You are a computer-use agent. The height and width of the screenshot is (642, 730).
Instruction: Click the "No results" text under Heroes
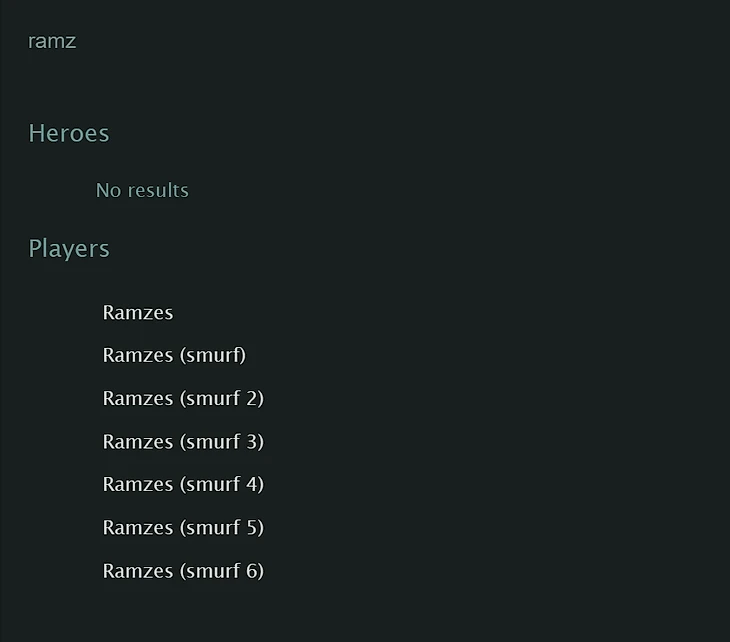(x=142, y=190)
